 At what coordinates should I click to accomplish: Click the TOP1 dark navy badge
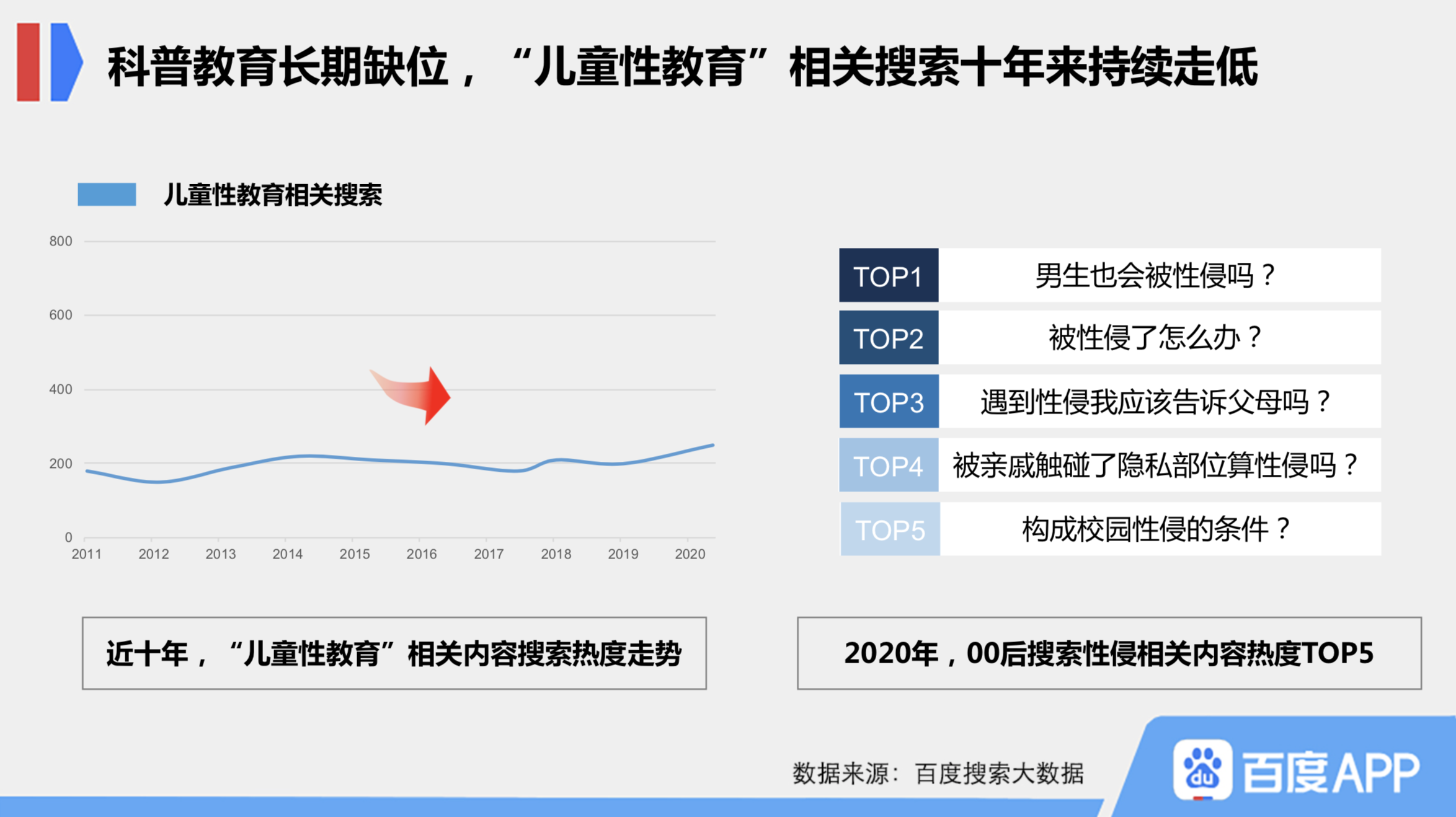[x=888, y=276]
